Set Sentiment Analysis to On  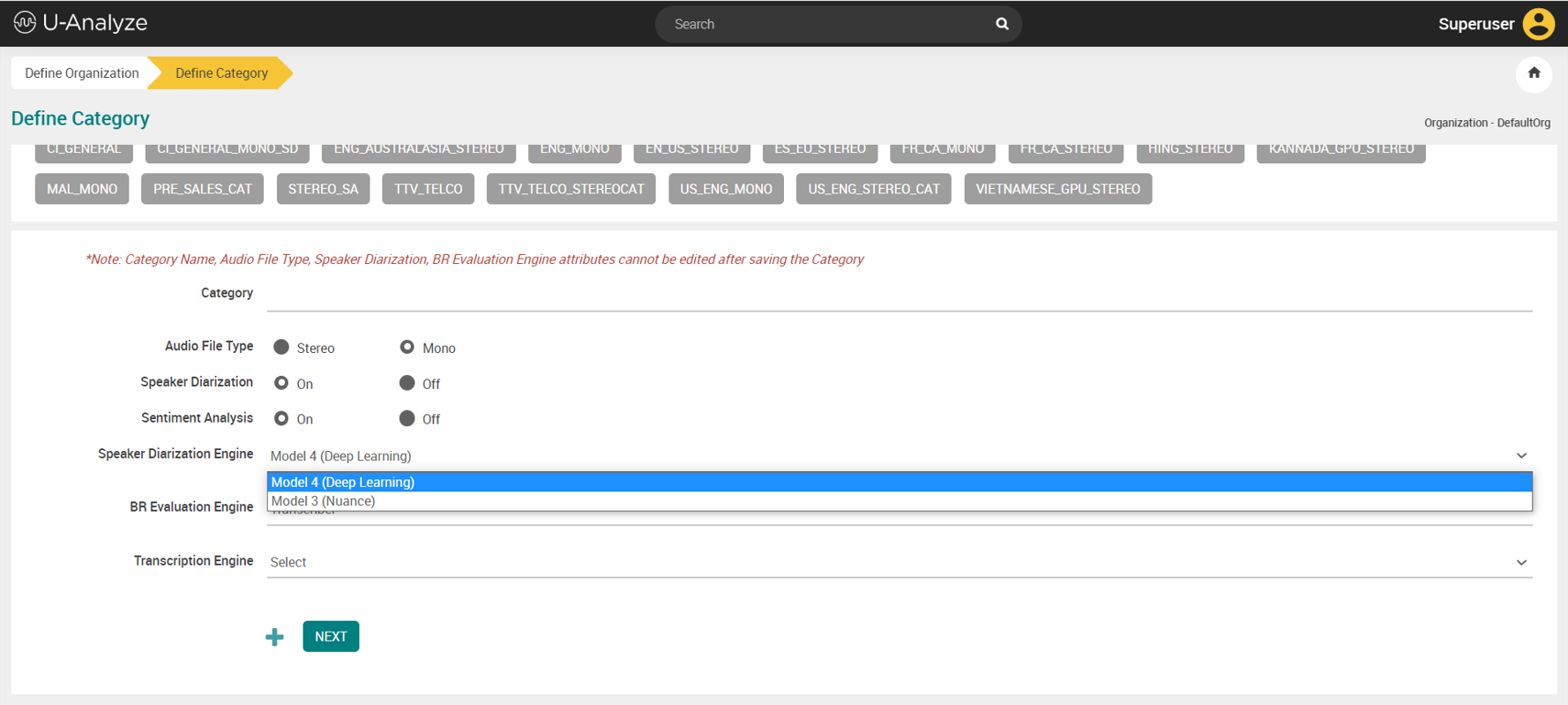tap(282, 419)
